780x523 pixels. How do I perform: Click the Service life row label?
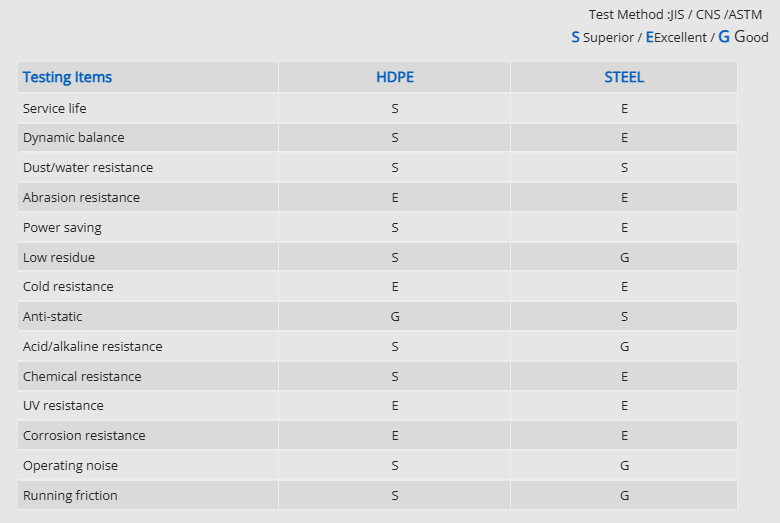pos(55,108)
